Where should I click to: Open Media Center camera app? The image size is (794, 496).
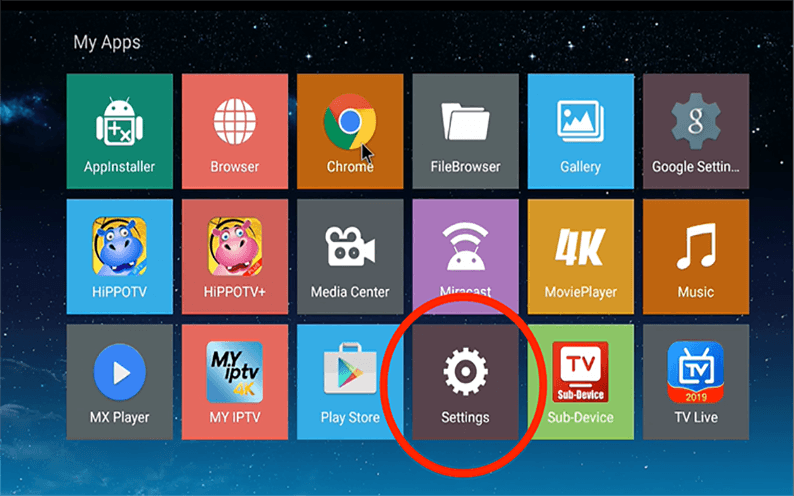[350, 257]
